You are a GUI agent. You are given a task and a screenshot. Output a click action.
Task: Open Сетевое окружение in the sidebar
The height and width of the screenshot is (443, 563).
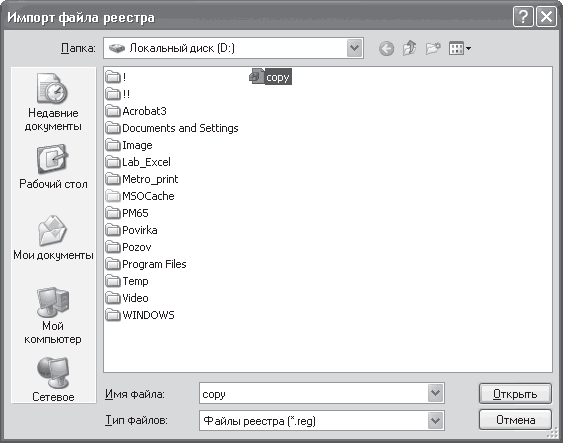53,379
